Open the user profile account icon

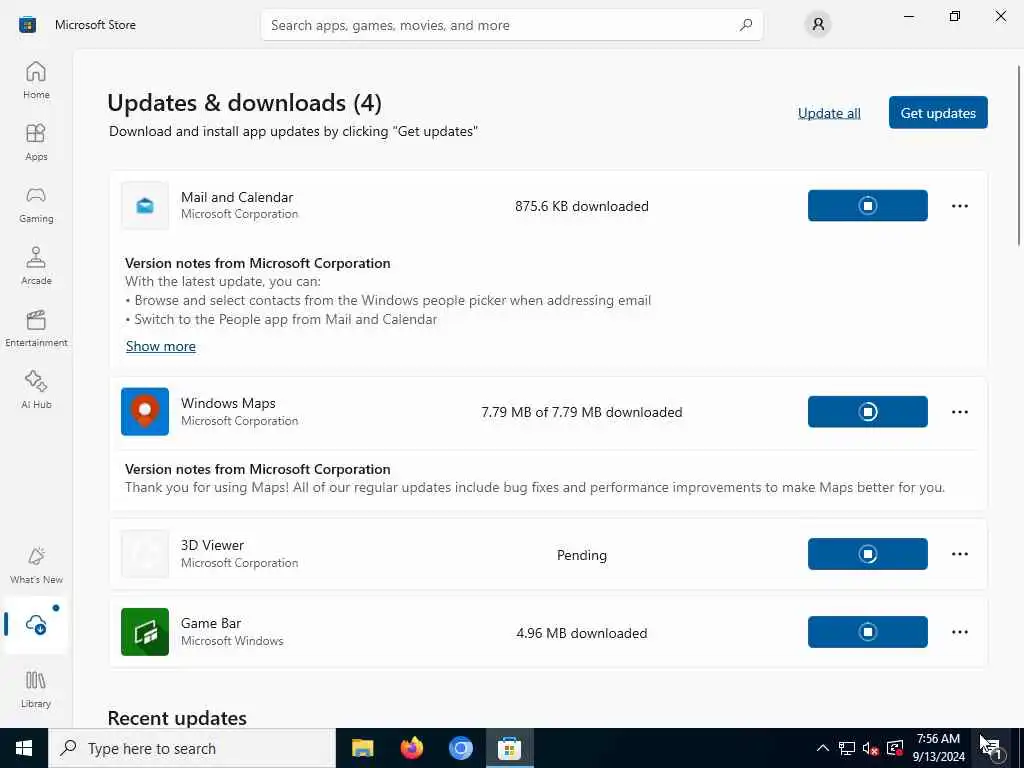tap(818, 25)
